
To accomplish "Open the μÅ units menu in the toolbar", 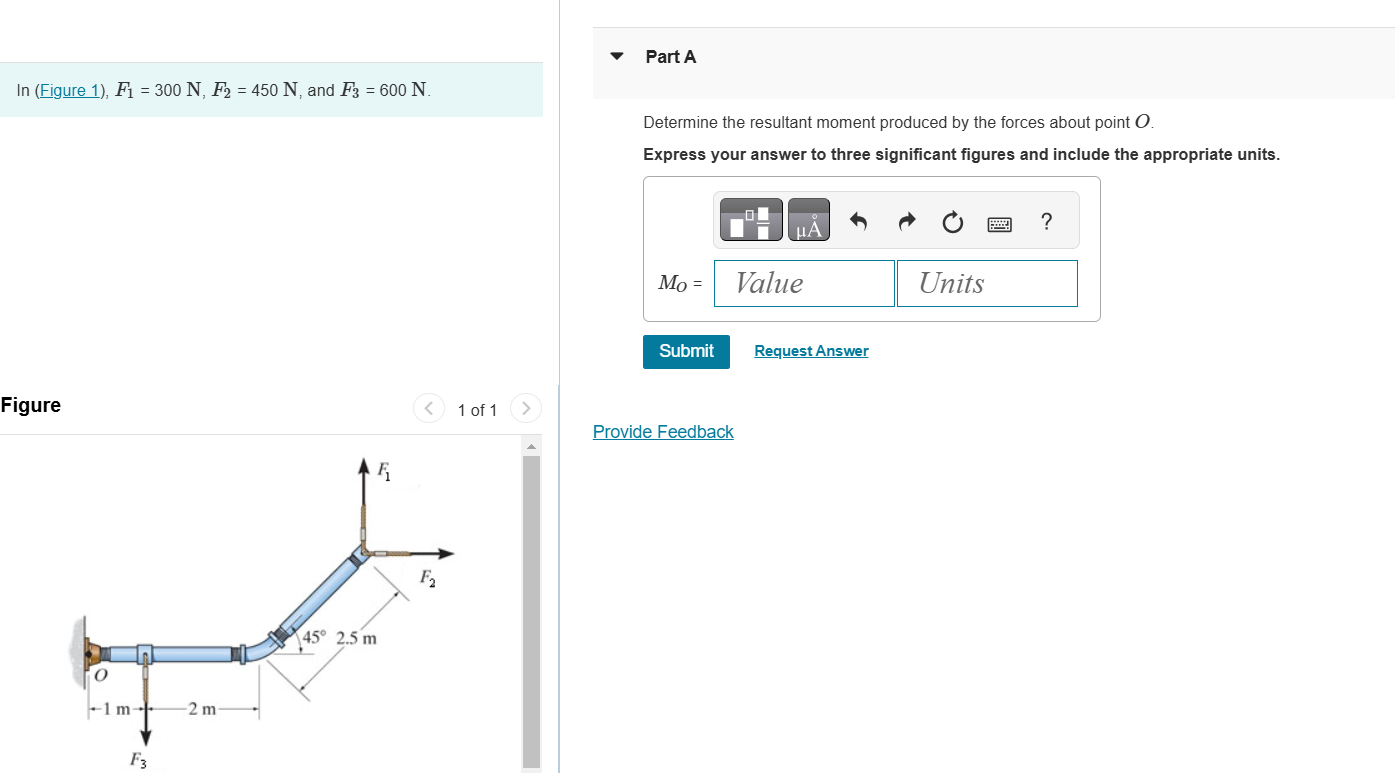I will click(x=806, y=219).
